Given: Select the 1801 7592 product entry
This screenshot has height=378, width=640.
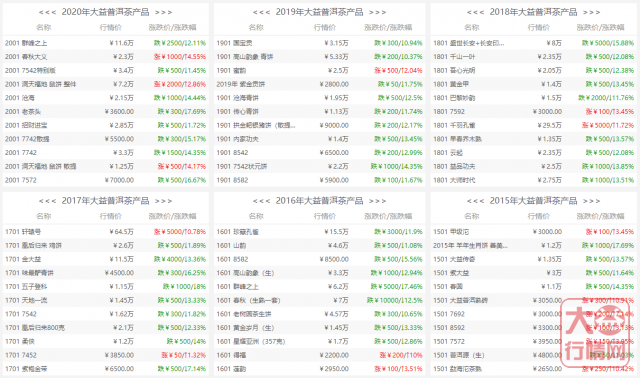Looking at the screenshot, I should 533,111.
